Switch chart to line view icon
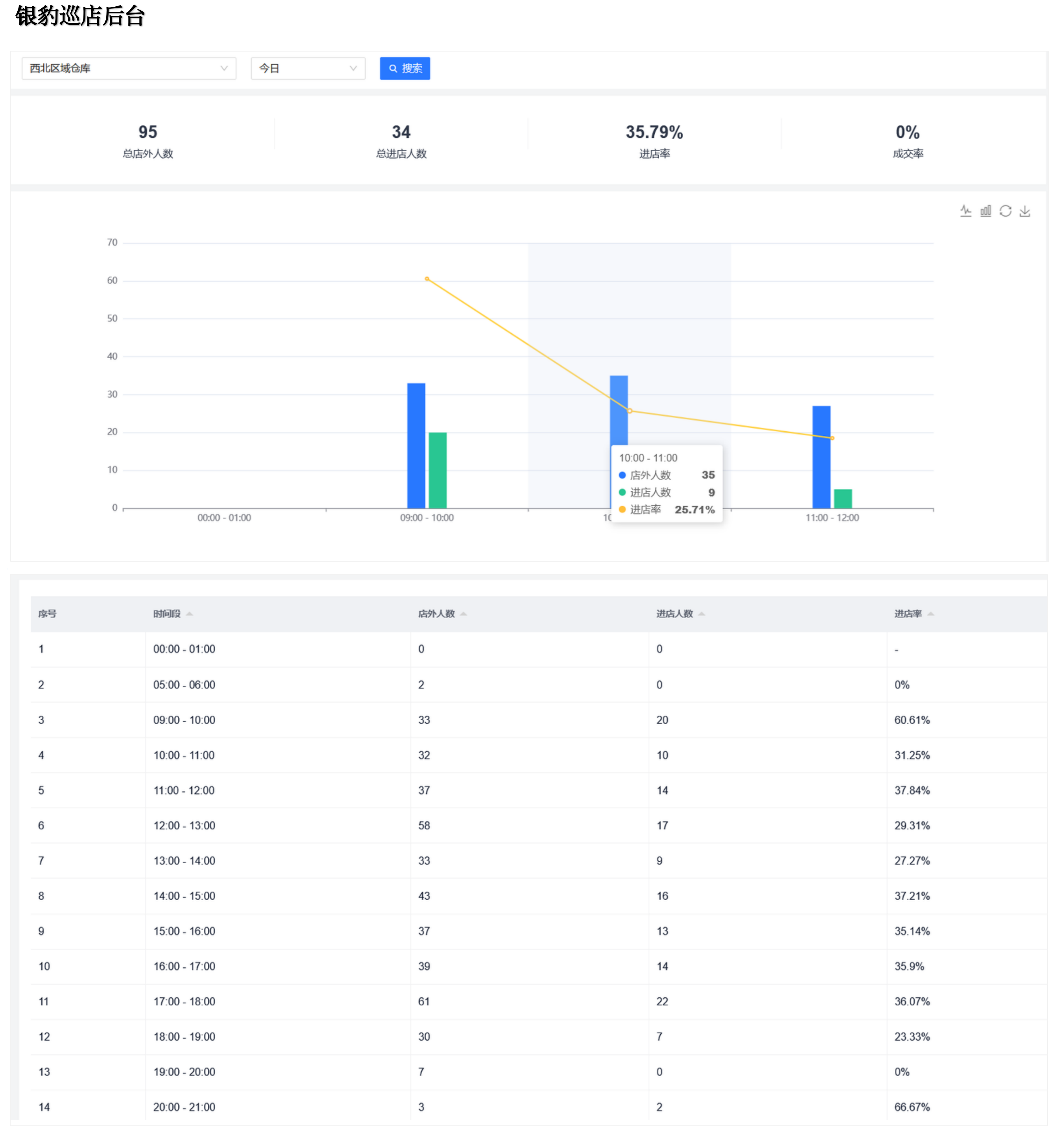Screen dimensions: 1064x1136 [x=966, y=211]
